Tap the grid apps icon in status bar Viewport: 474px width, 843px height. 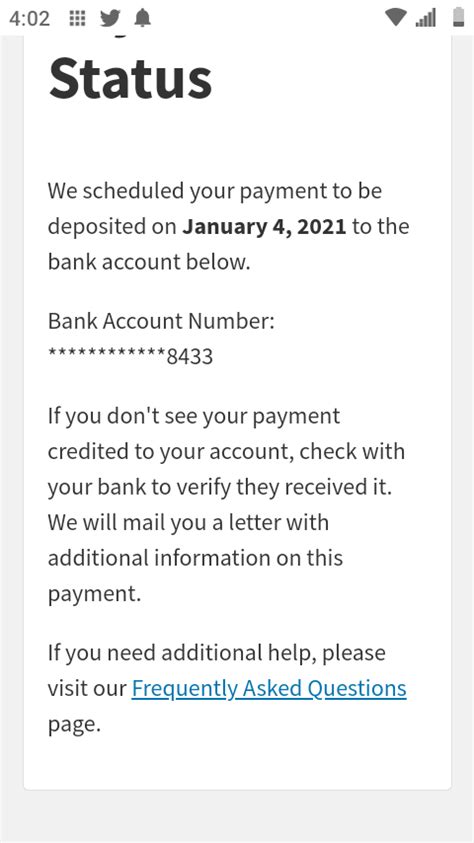point(77,19)
